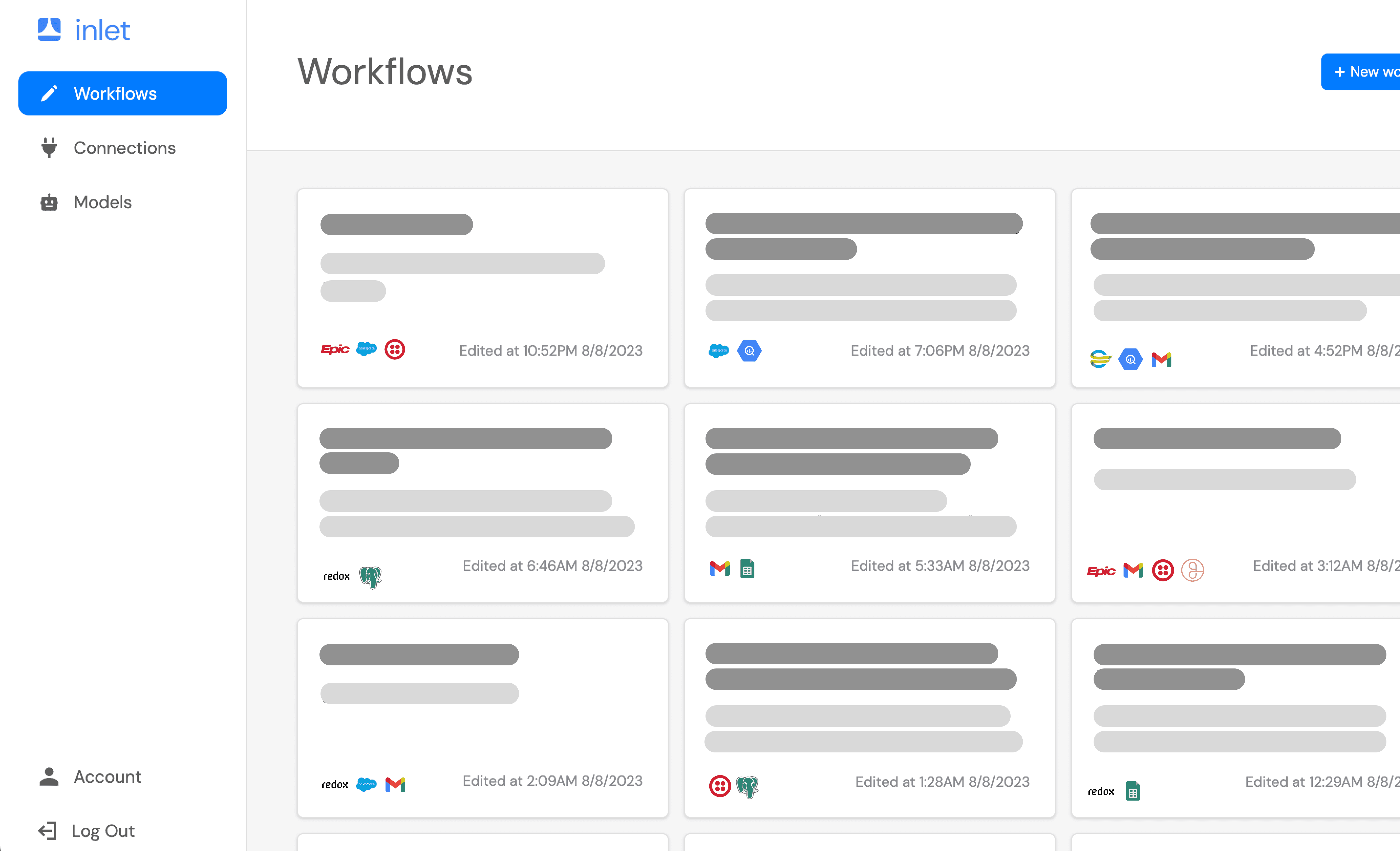Go to the Connections page

click(124, 148)
